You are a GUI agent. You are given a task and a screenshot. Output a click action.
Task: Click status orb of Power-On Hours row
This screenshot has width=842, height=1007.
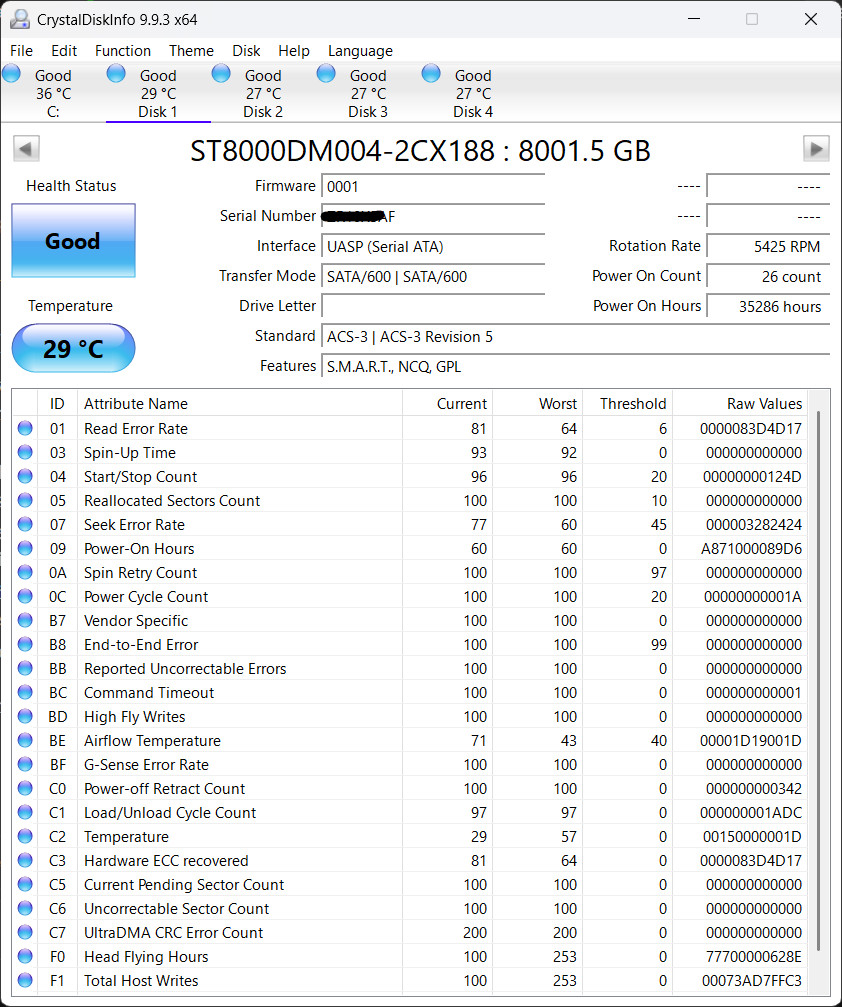coord(25,548)
